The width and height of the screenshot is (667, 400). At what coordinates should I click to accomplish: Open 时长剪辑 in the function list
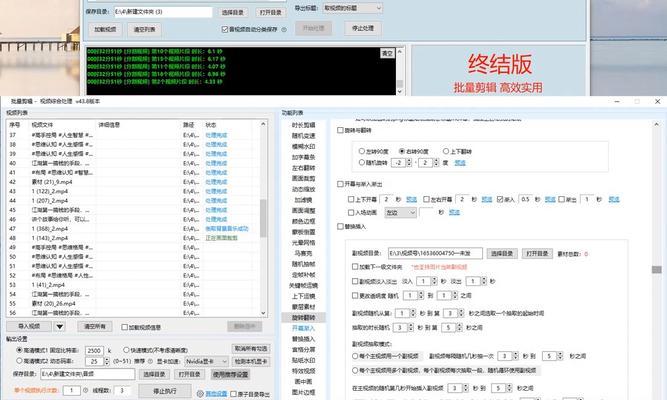303,125
